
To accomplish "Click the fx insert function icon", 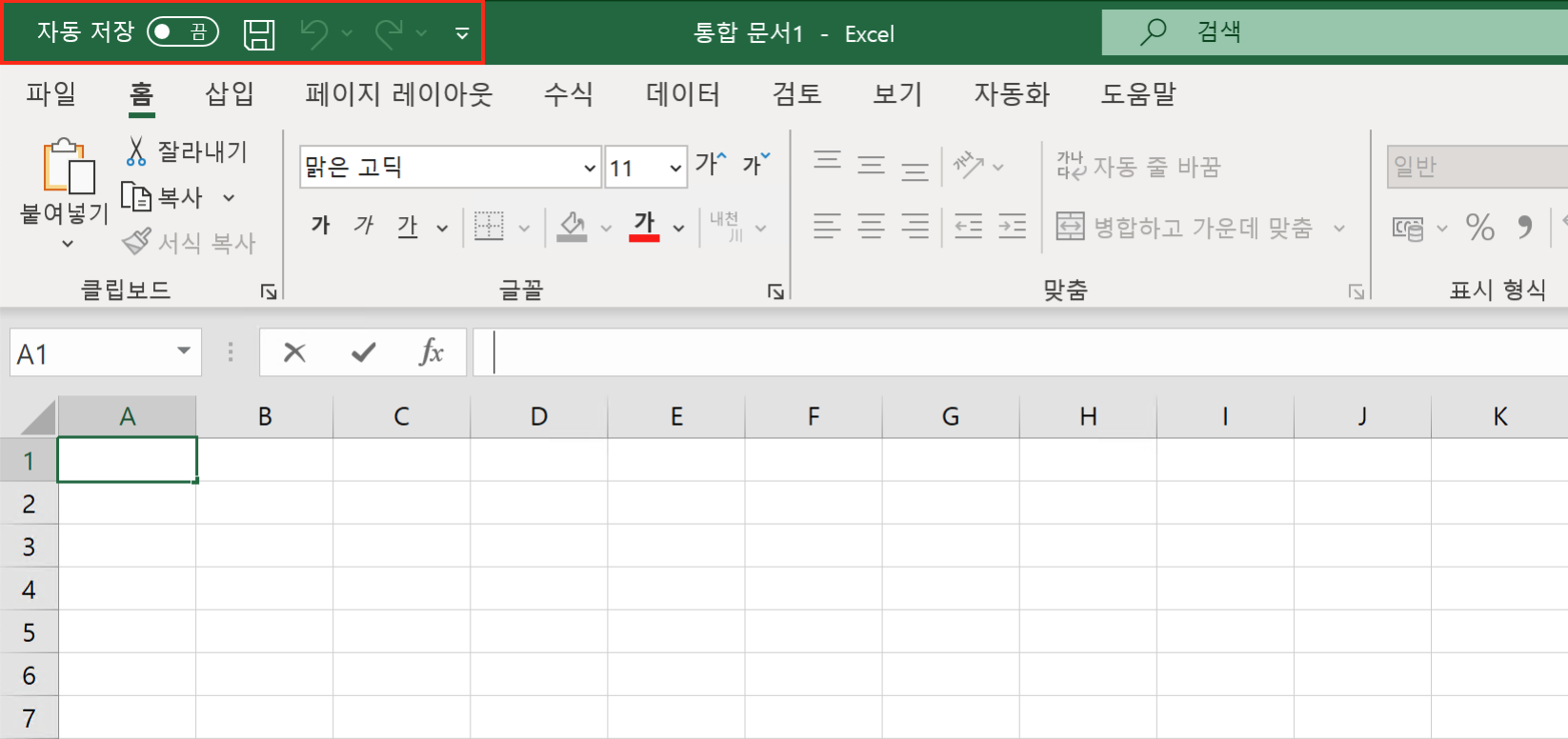I will tap(432, 352).
